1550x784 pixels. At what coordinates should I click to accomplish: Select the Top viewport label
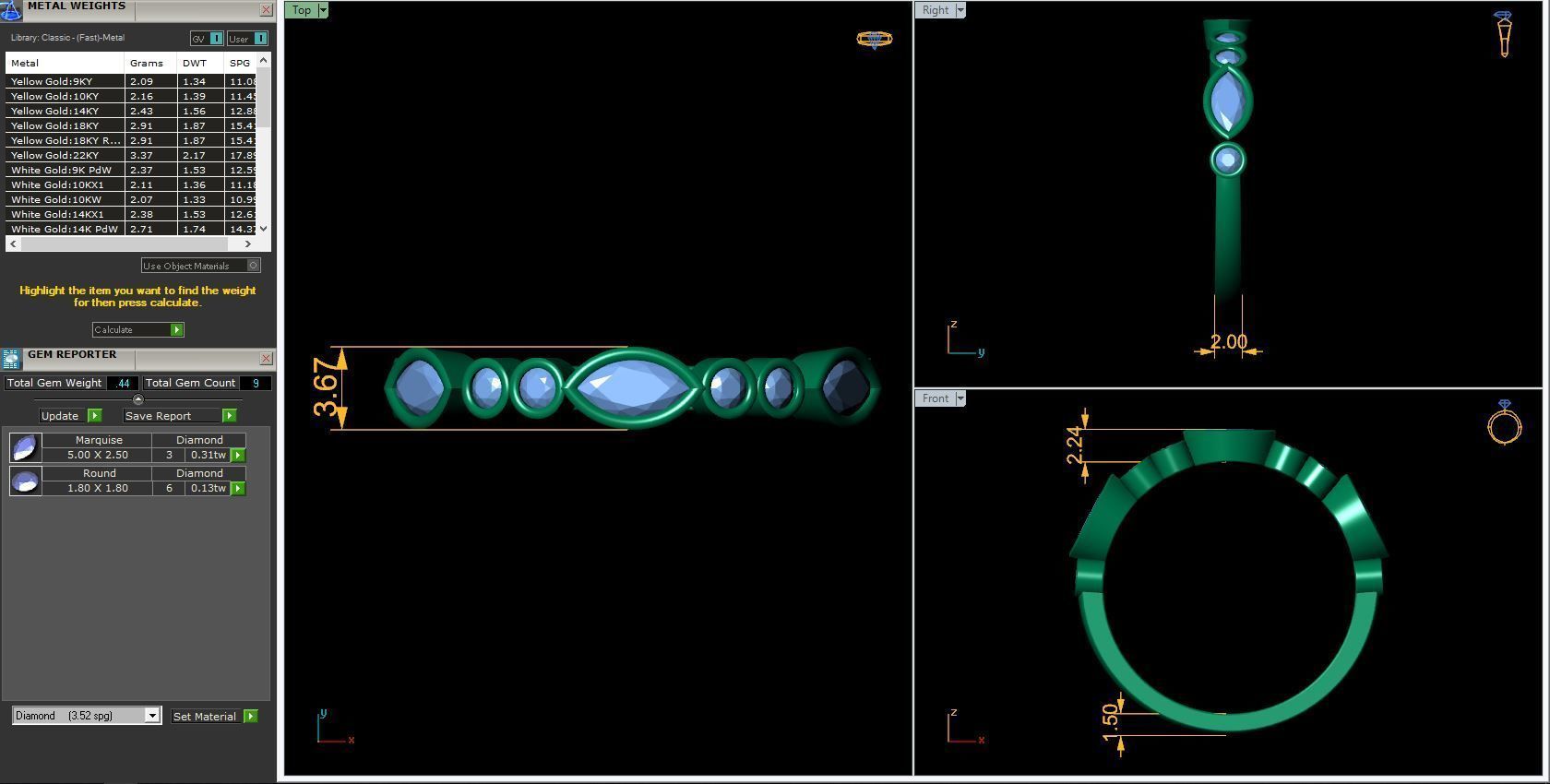[x=302, y=10]
